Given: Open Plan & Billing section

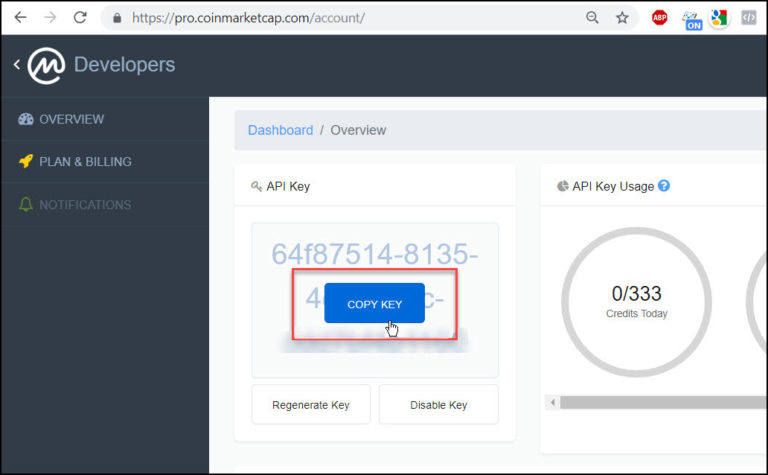Looking at the screenshot, I should click(105, 162).
